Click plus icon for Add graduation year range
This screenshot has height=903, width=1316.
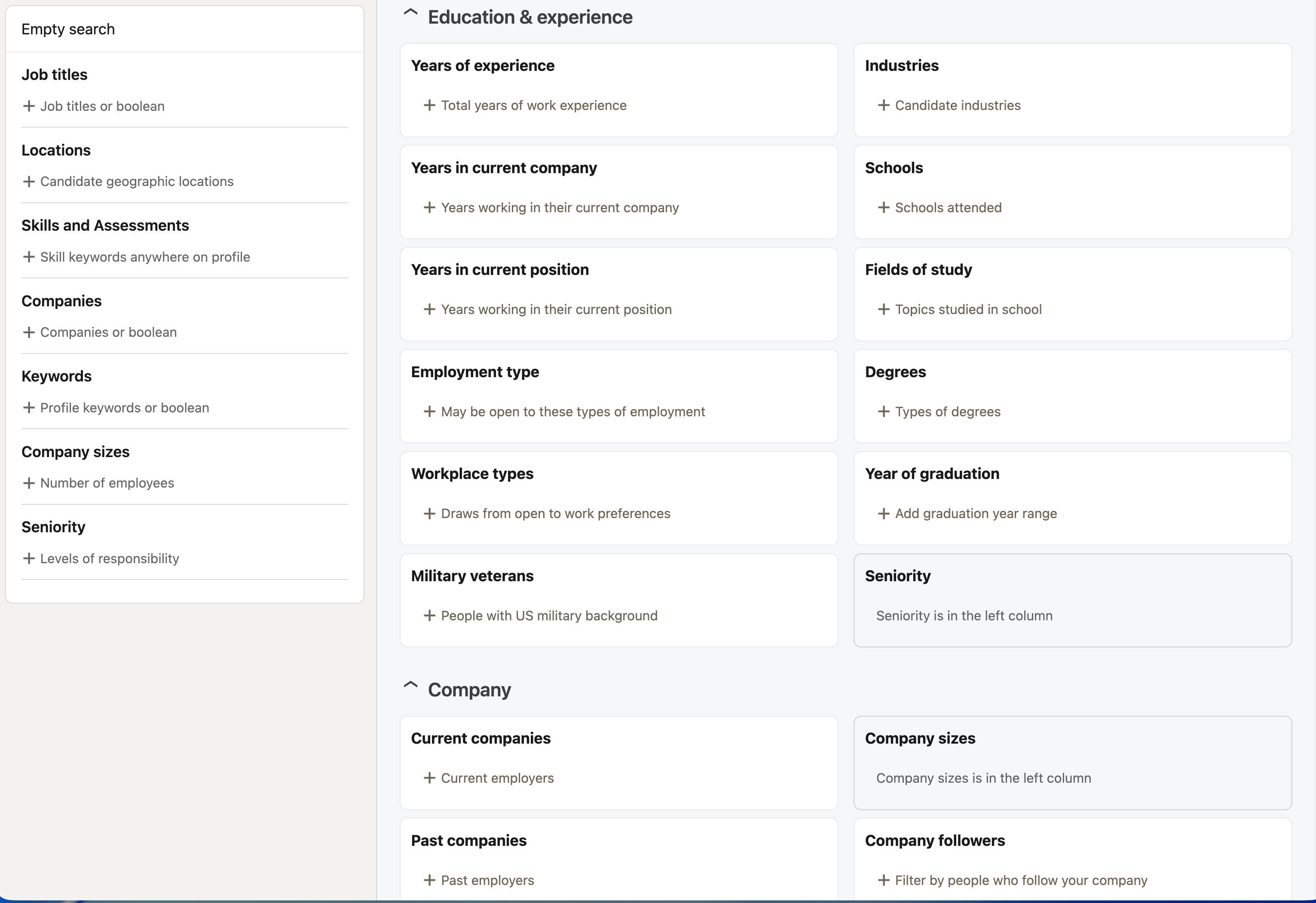click(883, 513)
